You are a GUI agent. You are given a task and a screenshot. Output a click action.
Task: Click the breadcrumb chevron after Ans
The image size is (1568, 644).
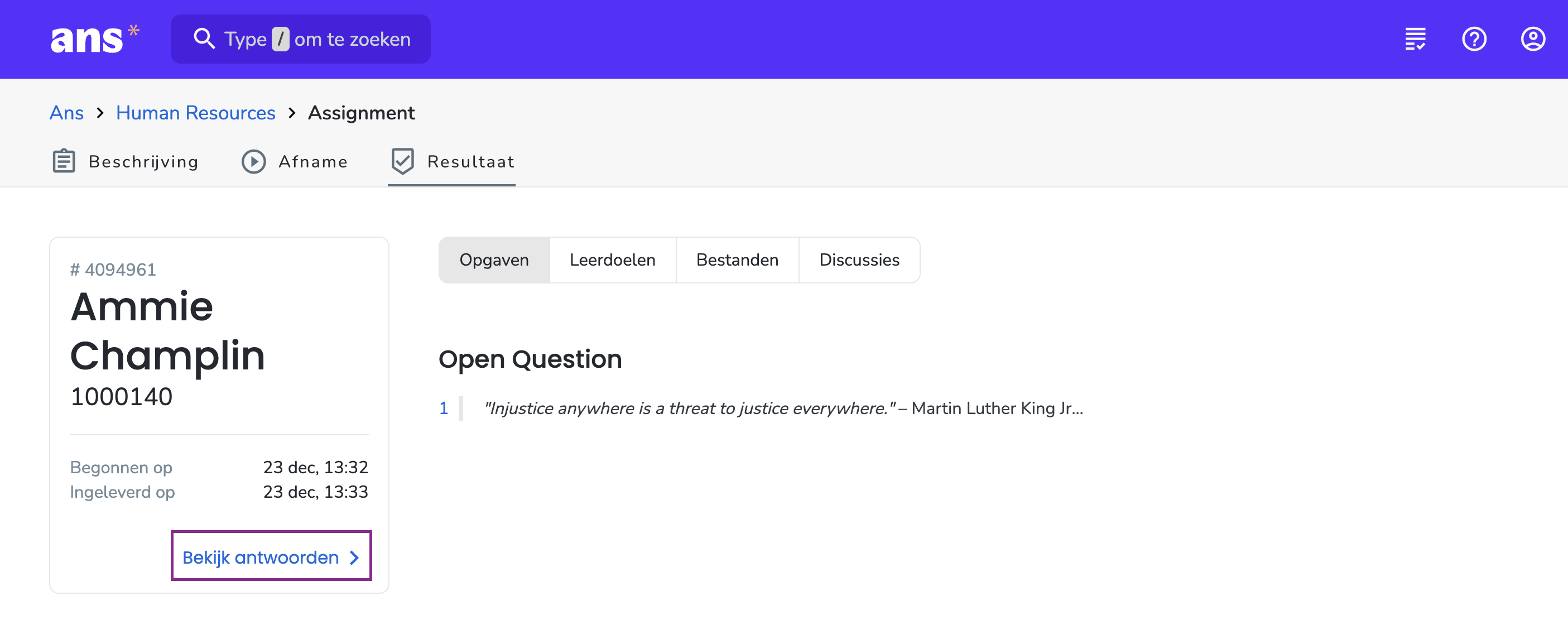pyautogui.click(x=100, y=113)
